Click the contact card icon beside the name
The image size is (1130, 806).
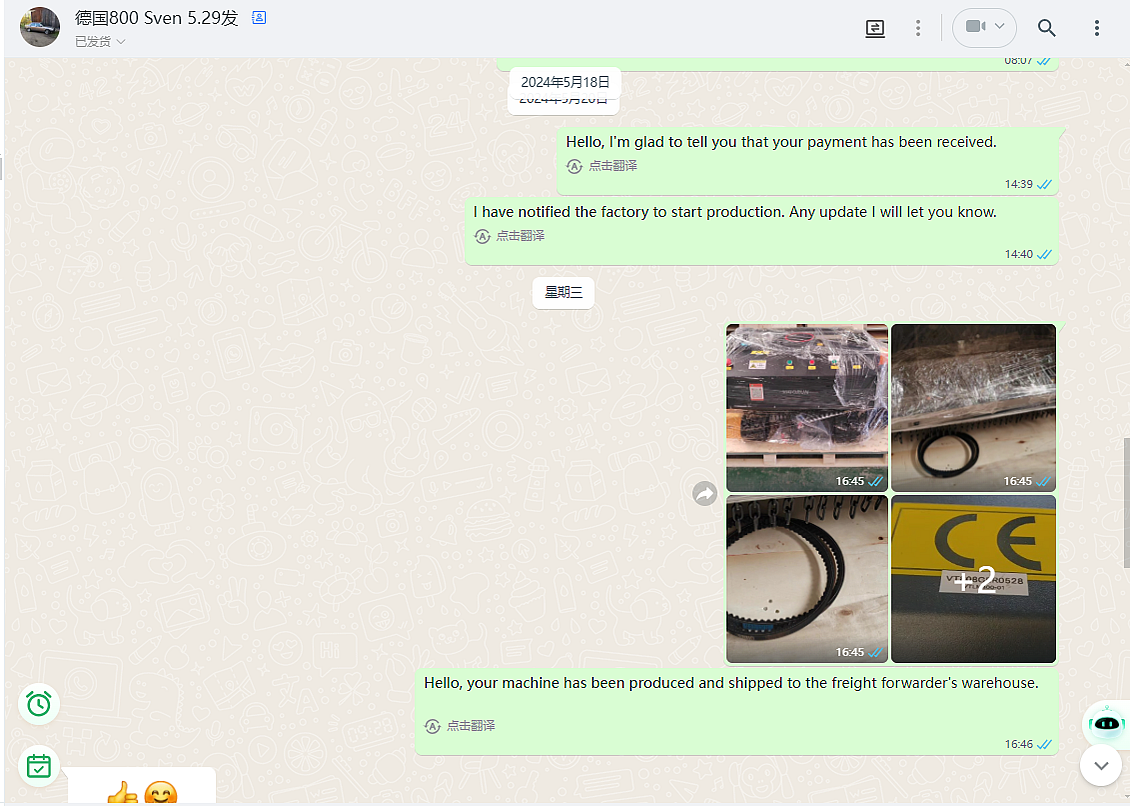[259, 18]
